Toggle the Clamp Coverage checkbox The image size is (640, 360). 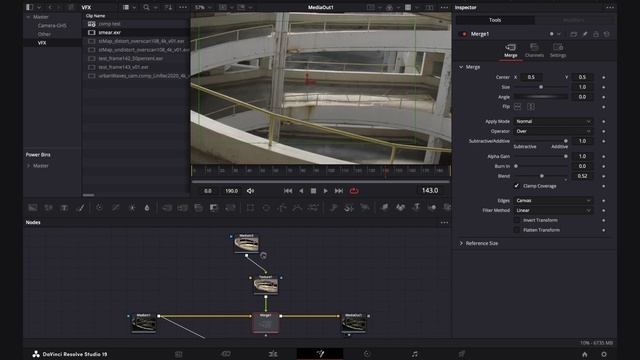point(516,186)
